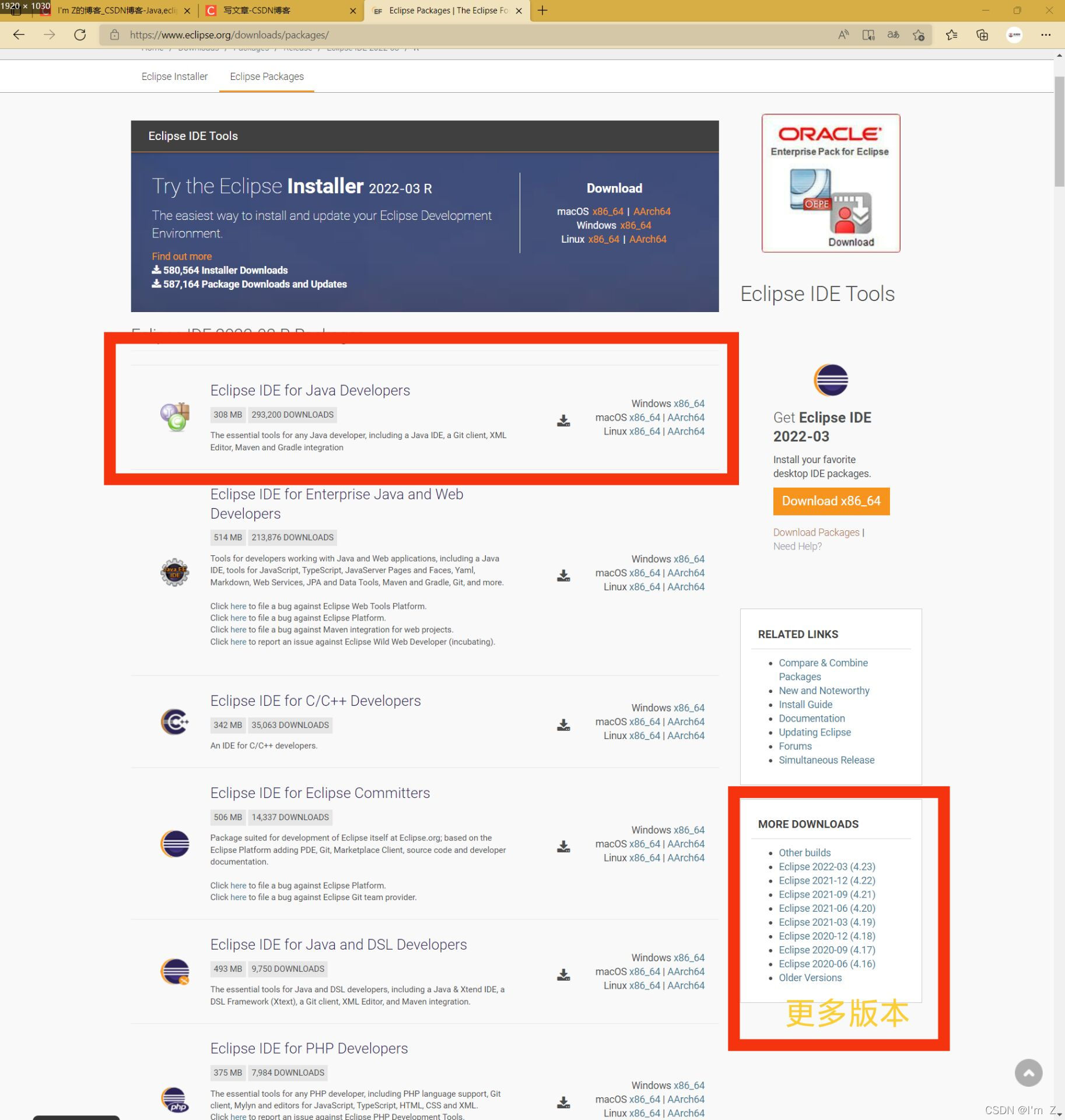Open the Other builds link
The width and height of the screenshot is (1065, 1120).
[804, 853]
